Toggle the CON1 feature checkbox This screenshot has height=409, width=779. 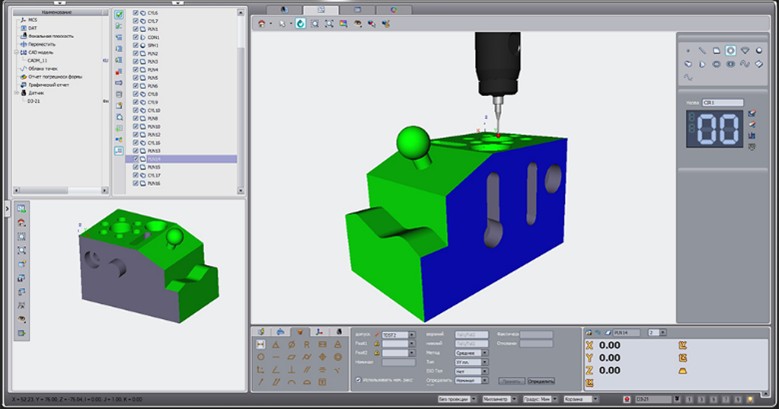coord(136,38)
